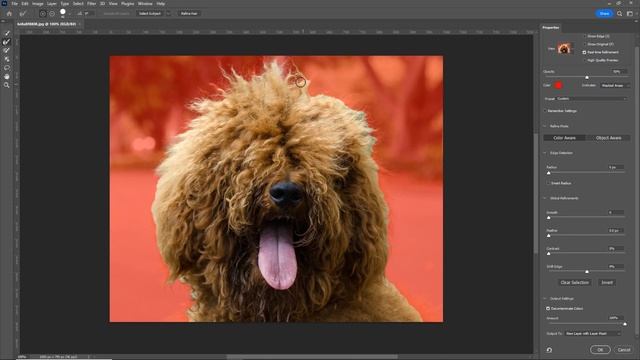Toggle High Quality Preview checkbox

[584, 60]
